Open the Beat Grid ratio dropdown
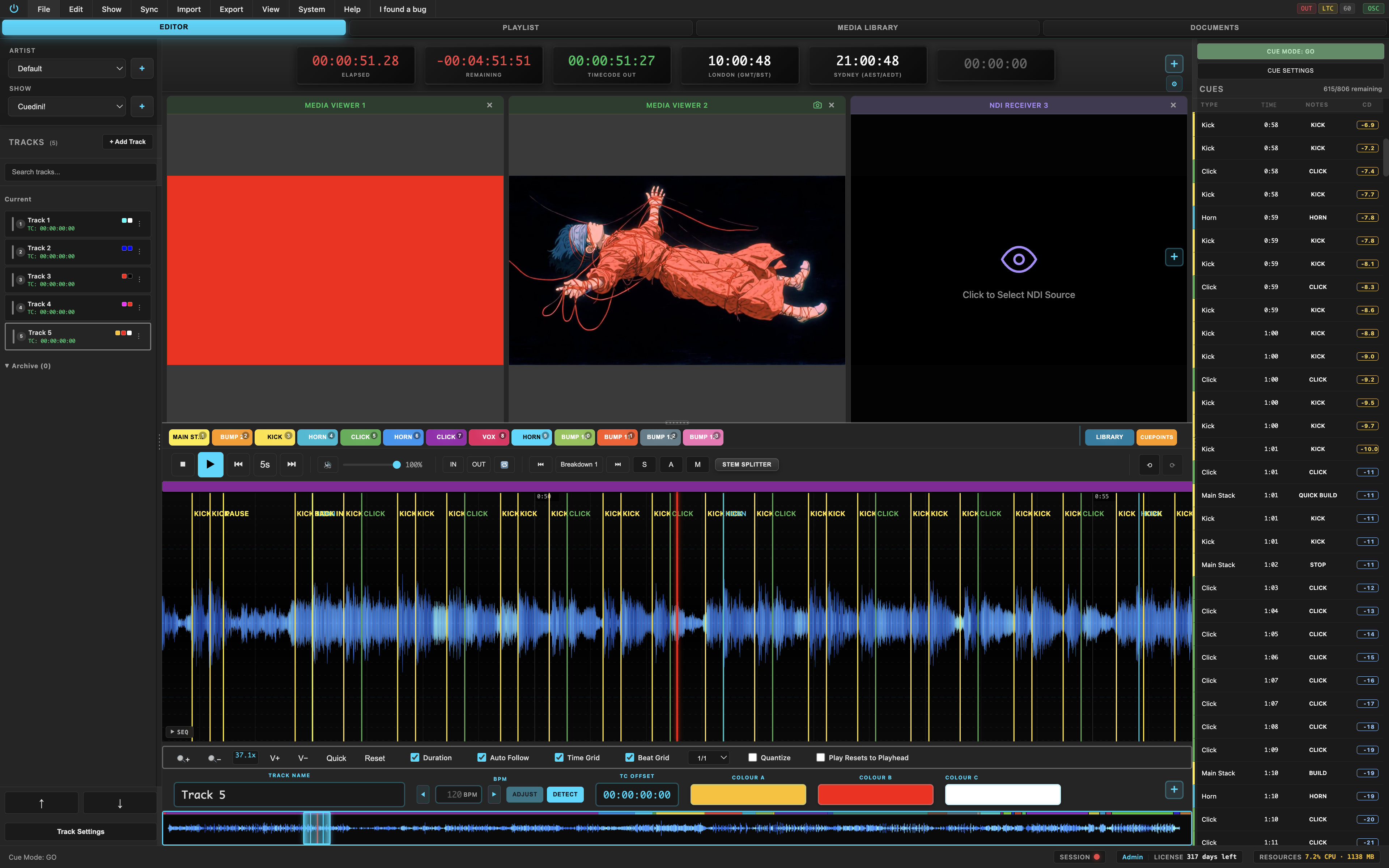 [x=708, y=757]
